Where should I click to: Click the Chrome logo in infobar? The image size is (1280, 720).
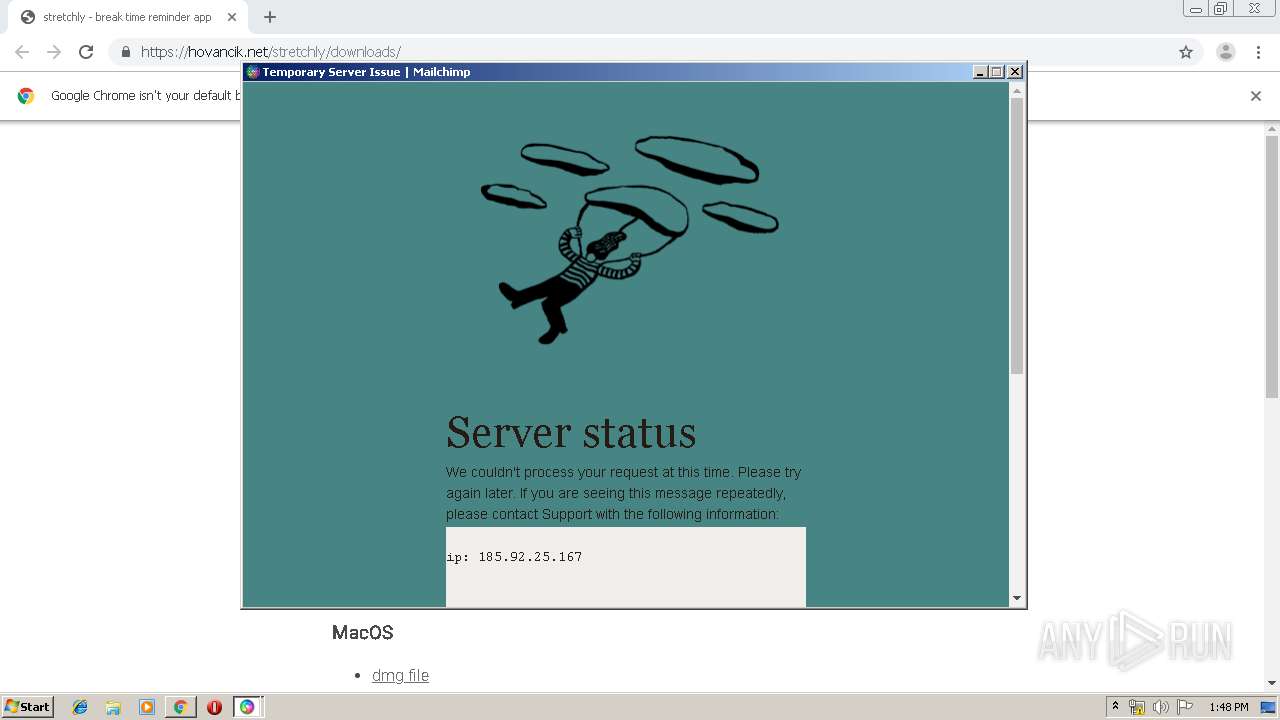[x=26, y=96]
